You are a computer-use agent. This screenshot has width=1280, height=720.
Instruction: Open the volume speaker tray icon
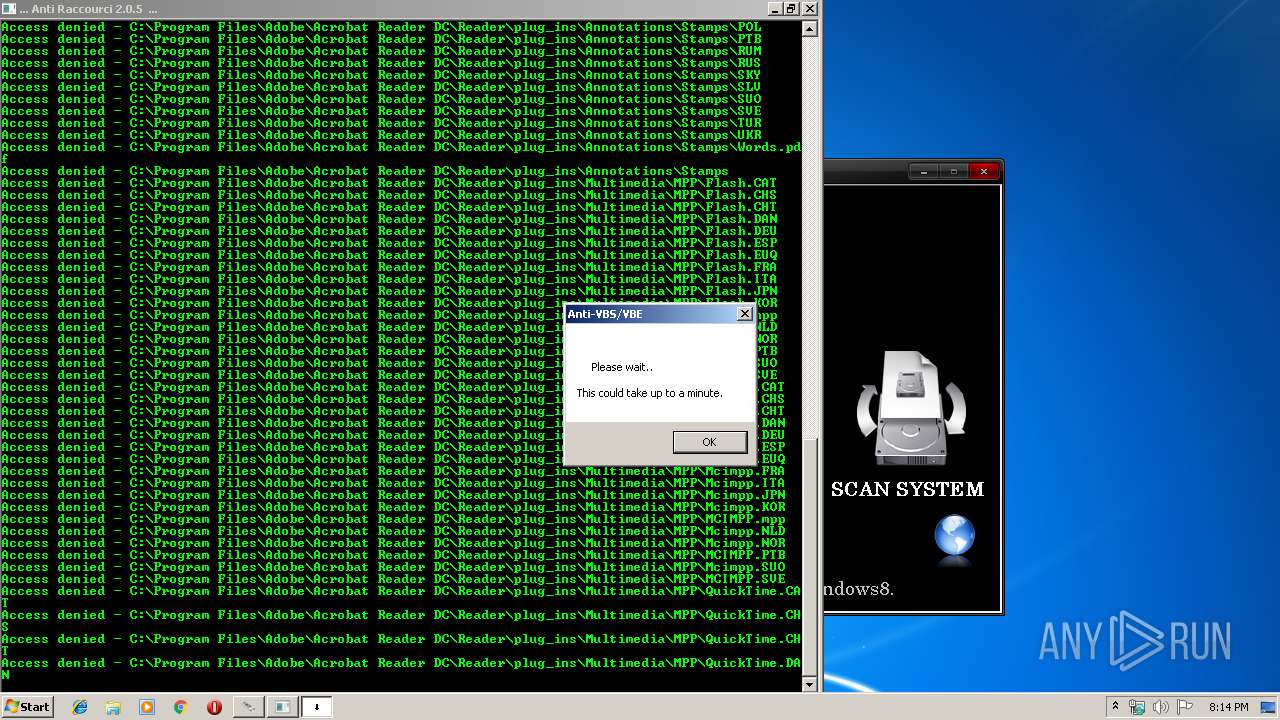1161,707
